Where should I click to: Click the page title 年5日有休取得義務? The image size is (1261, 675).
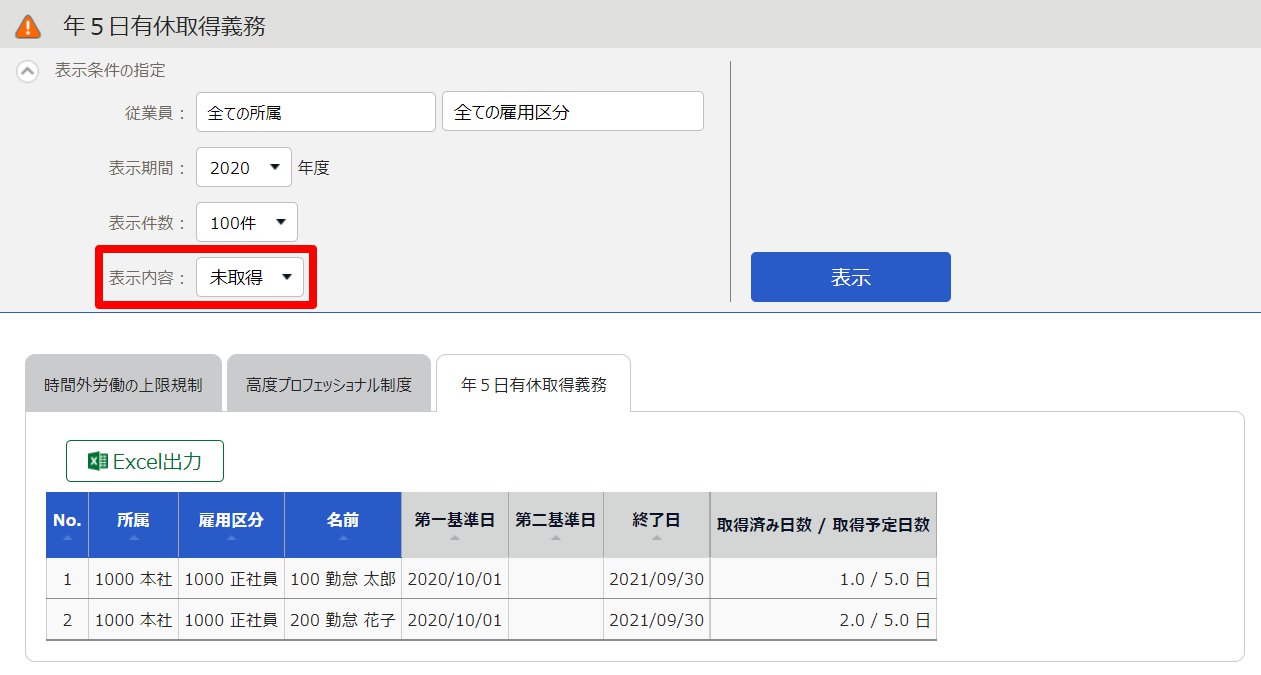point(164,26)
